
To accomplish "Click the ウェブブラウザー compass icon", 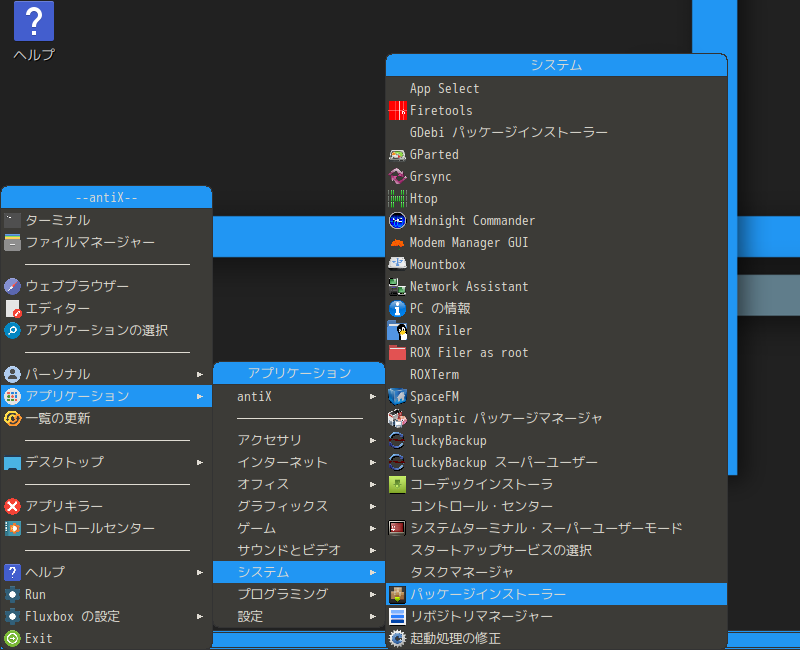I will tap(12, 286).
